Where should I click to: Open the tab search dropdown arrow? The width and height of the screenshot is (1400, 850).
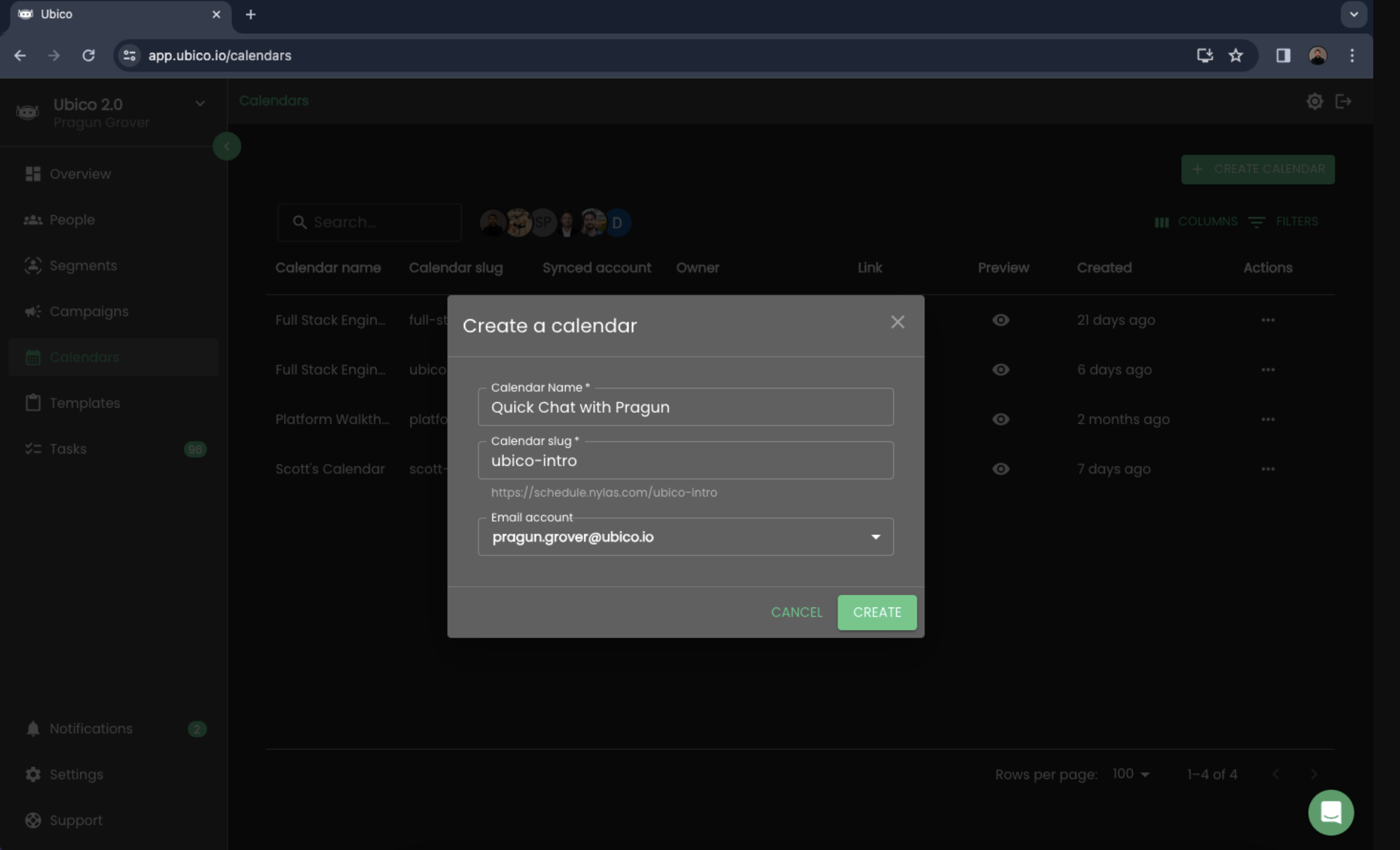1353,15
